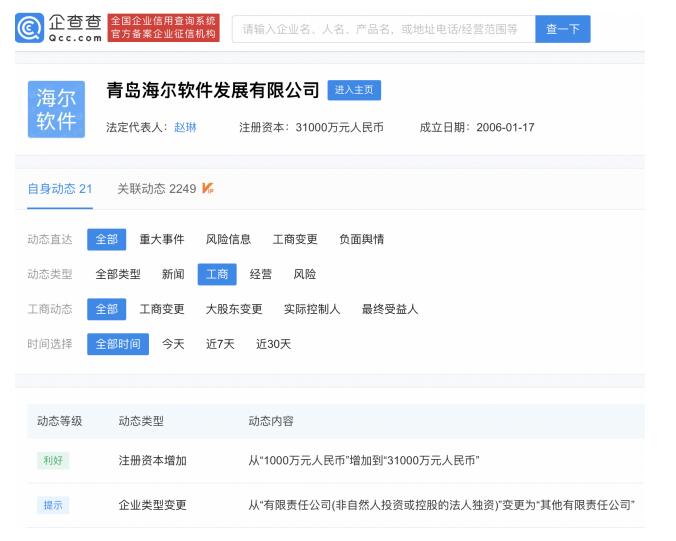Select 经营 dynamic type filter
Image resolution: width=676 pixels, height=541 pixels.
[x=261, y=274]
